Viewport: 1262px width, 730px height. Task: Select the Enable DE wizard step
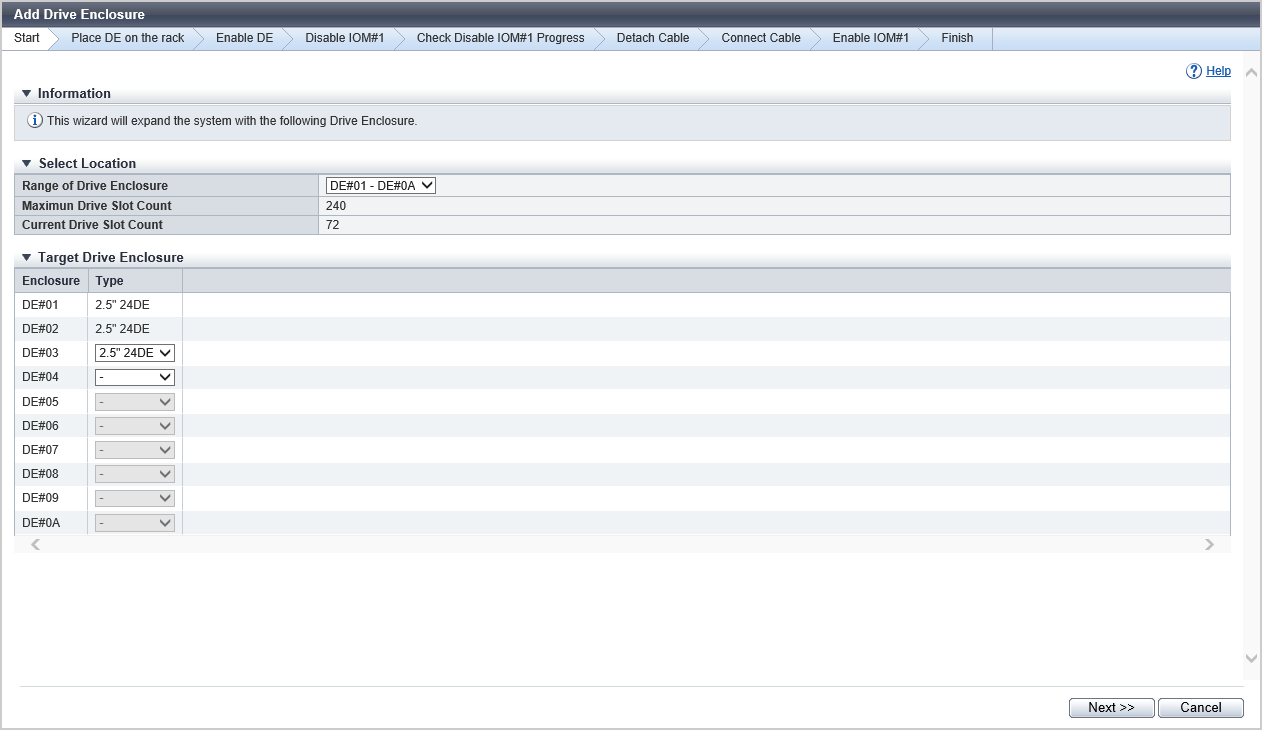tap(244, 38)
